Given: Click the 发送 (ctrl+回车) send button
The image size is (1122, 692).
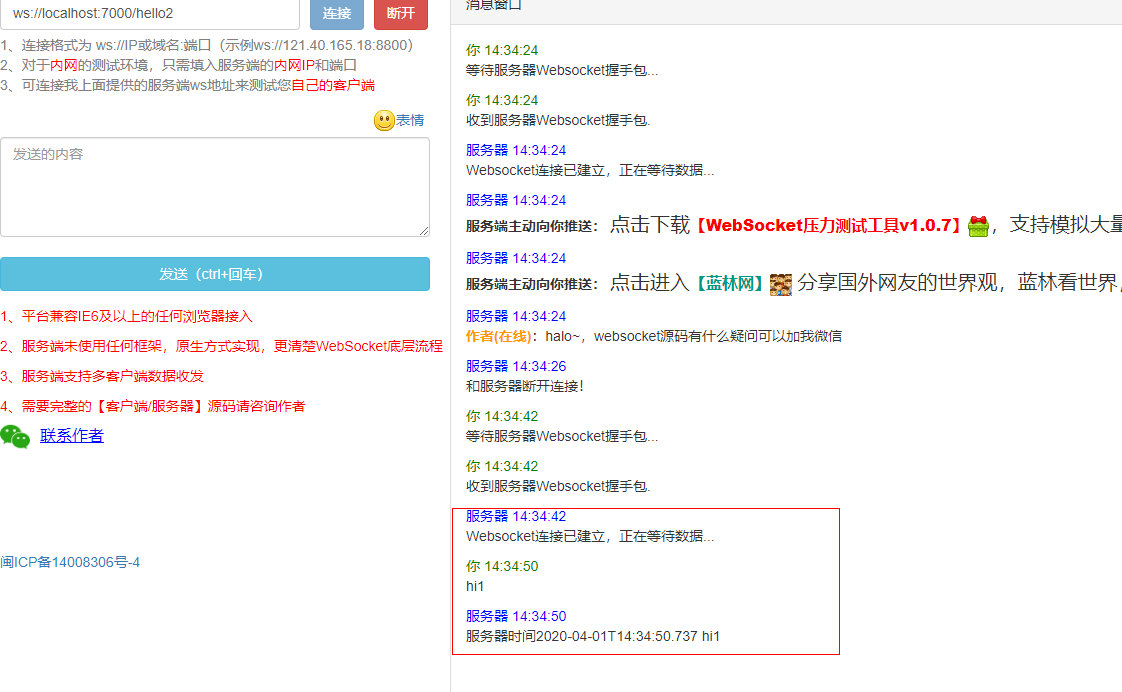Looking at the screenshot, I should [x=215, y=274].
